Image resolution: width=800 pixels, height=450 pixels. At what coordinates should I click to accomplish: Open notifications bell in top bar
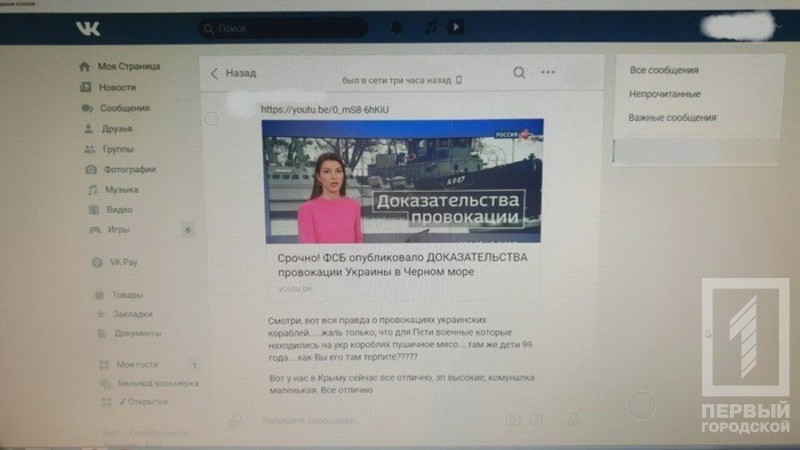398,29
